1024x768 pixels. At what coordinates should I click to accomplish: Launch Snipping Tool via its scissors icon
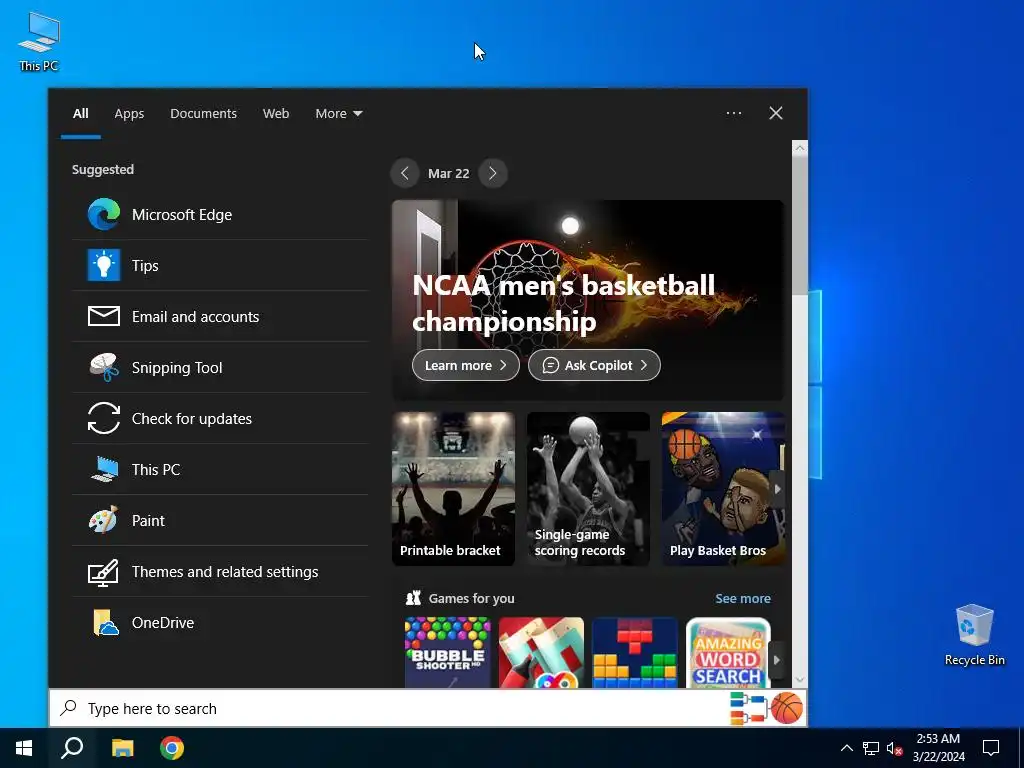click(x=104, y=367)
